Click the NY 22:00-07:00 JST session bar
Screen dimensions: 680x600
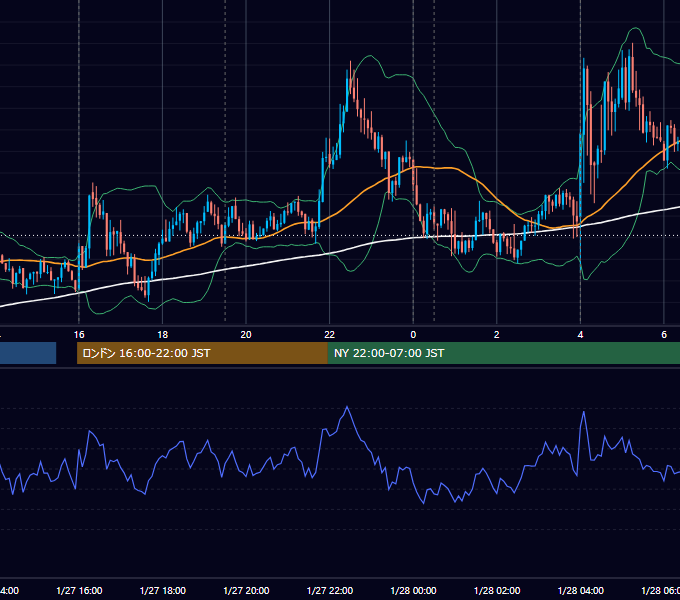(x=503, y=353)
